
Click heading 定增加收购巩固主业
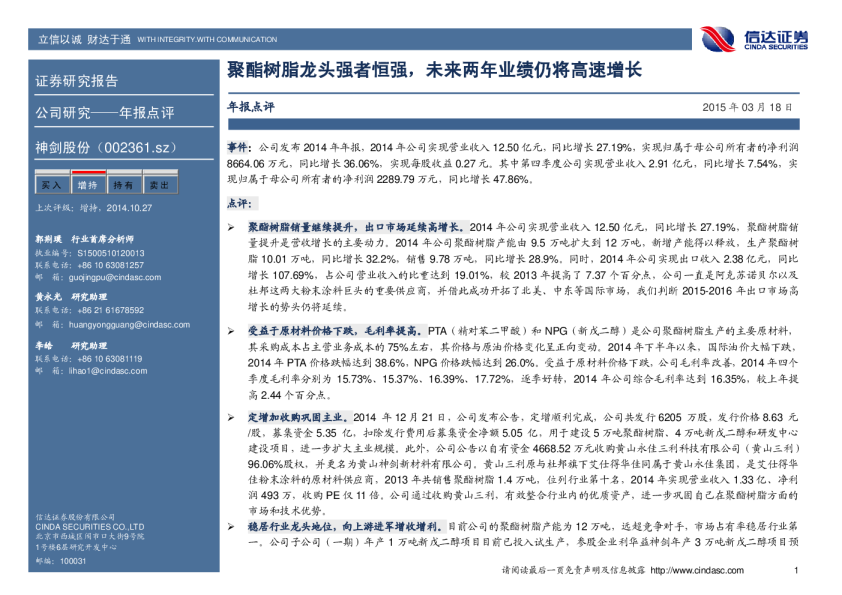[299, 417]
